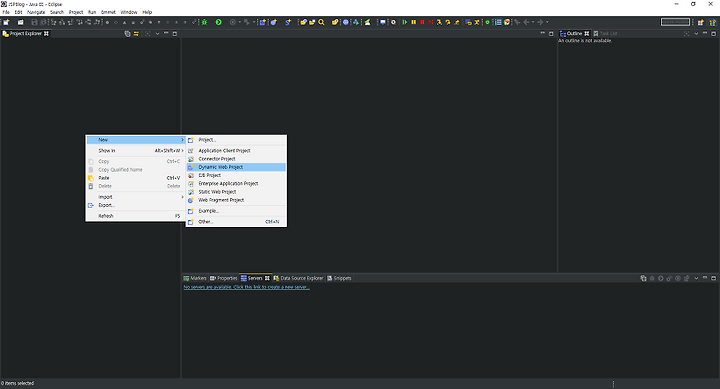The image size is (720, 389).
Task: Click the New wizard toolbar icon
Action: (x=6, y=22)
